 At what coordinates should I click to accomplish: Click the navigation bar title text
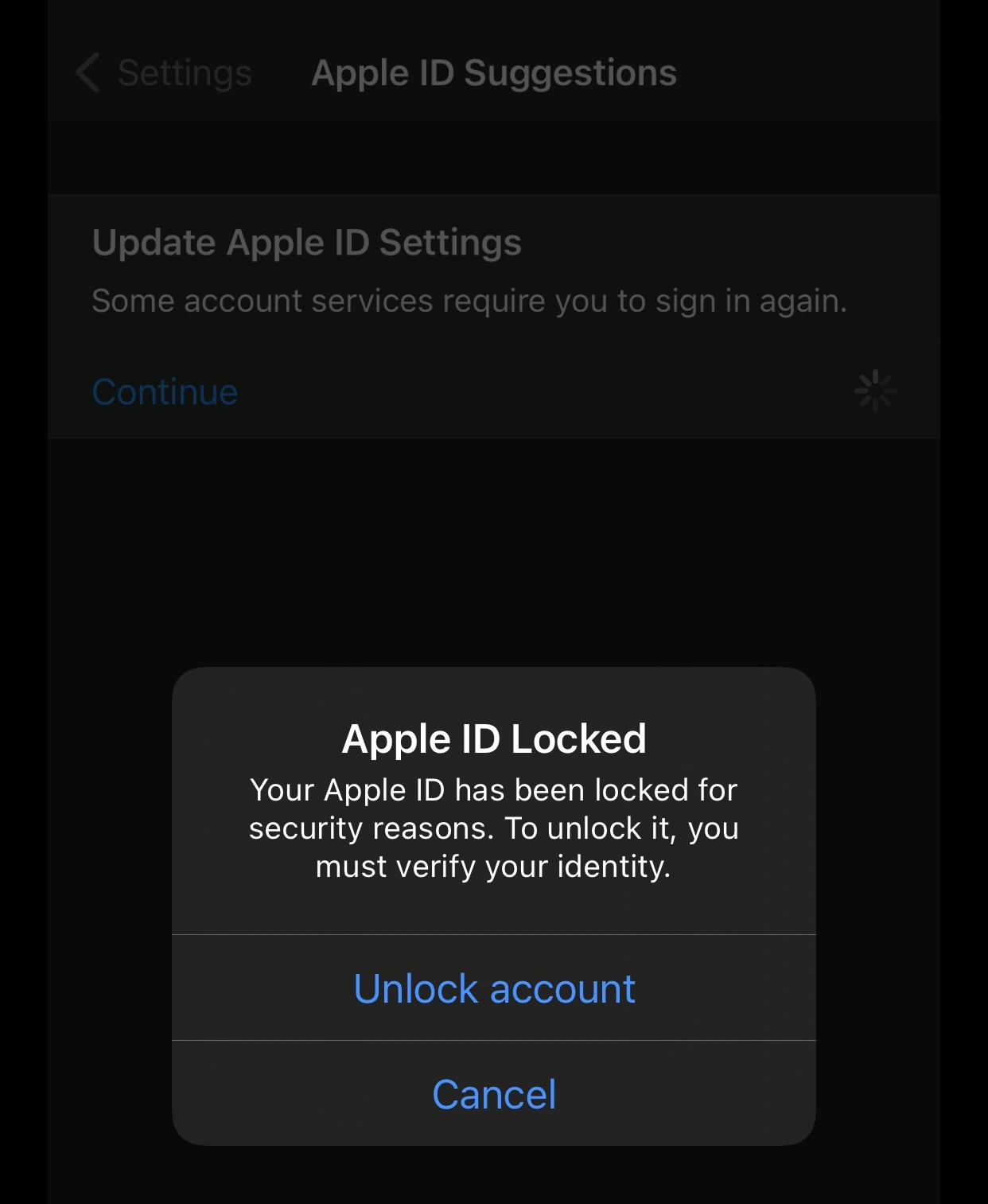coord(494,73)
